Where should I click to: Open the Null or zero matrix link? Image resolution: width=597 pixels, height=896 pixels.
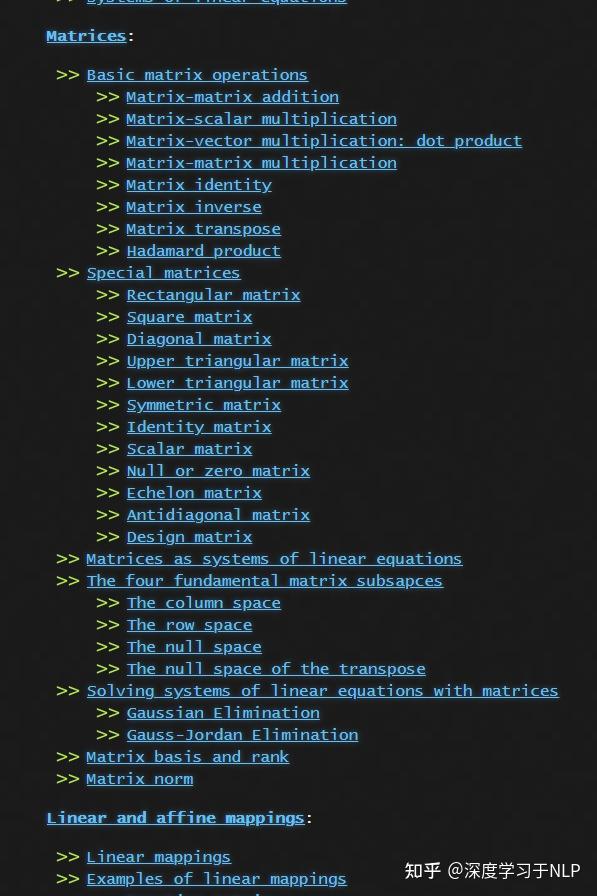[218, 471]
